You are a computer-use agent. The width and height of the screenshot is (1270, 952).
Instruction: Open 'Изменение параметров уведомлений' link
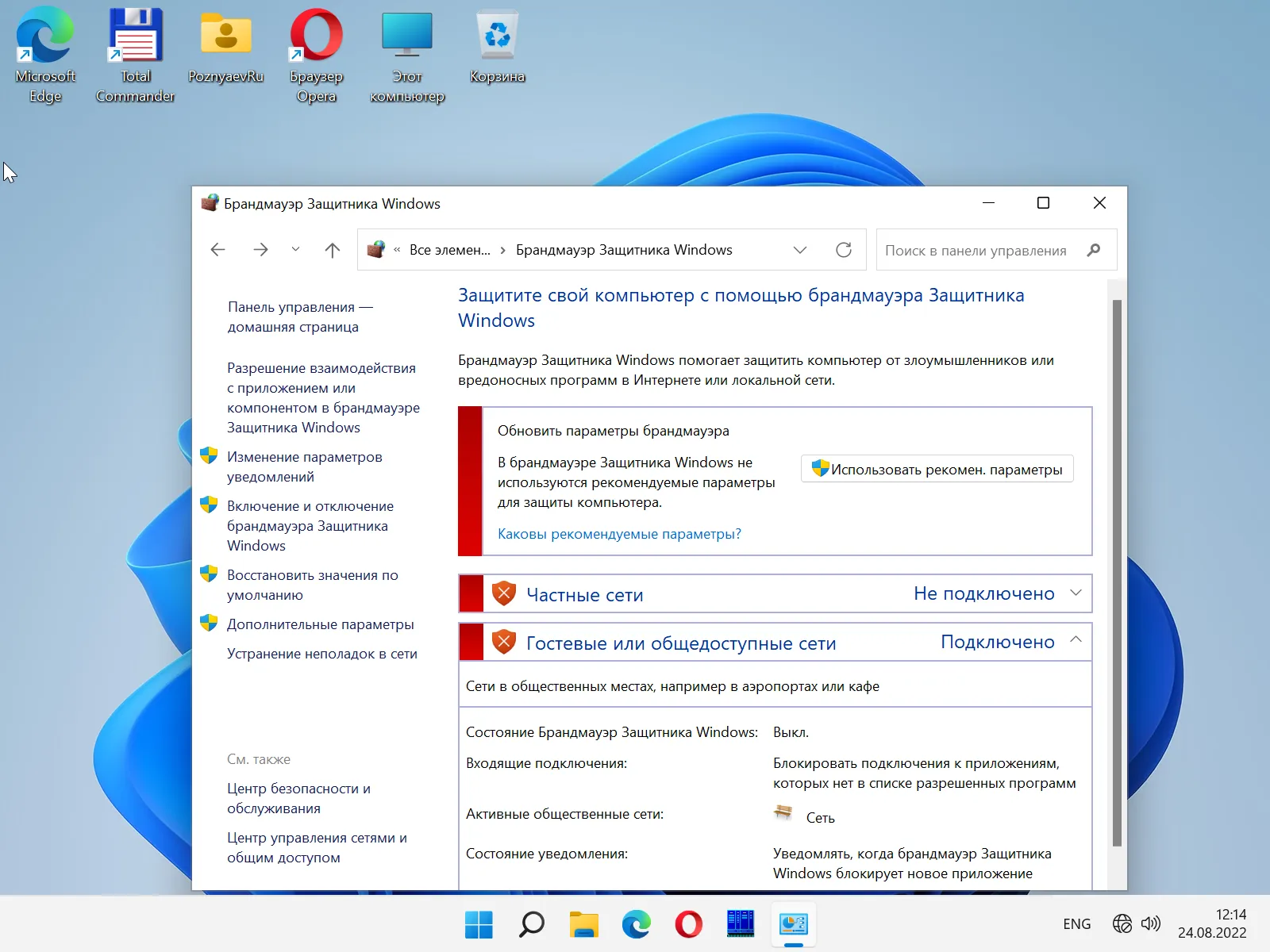pyautogui.click(x=305, y=466)
